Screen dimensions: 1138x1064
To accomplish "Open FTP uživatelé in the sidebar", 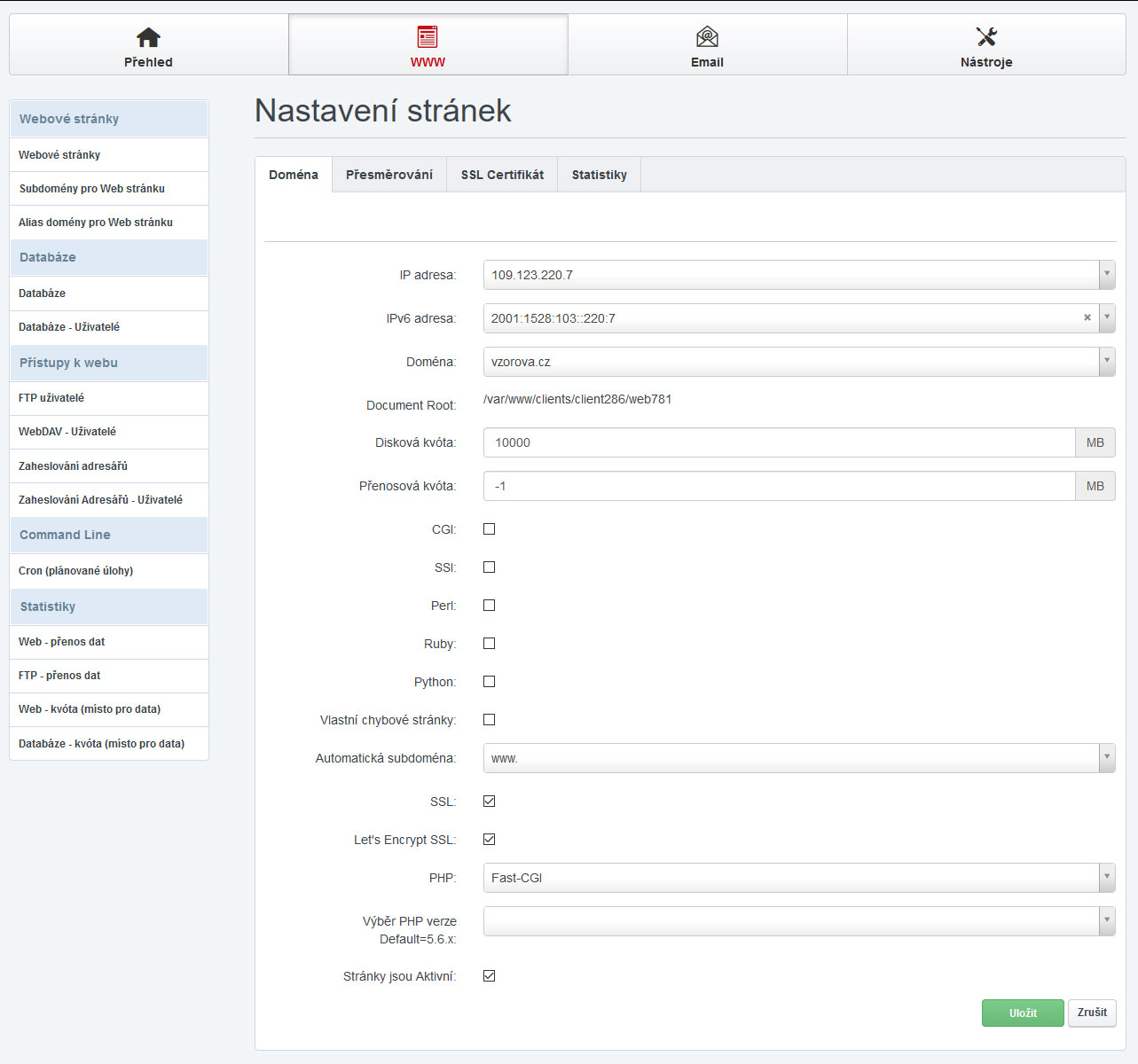I will click(x=51, y=398).
